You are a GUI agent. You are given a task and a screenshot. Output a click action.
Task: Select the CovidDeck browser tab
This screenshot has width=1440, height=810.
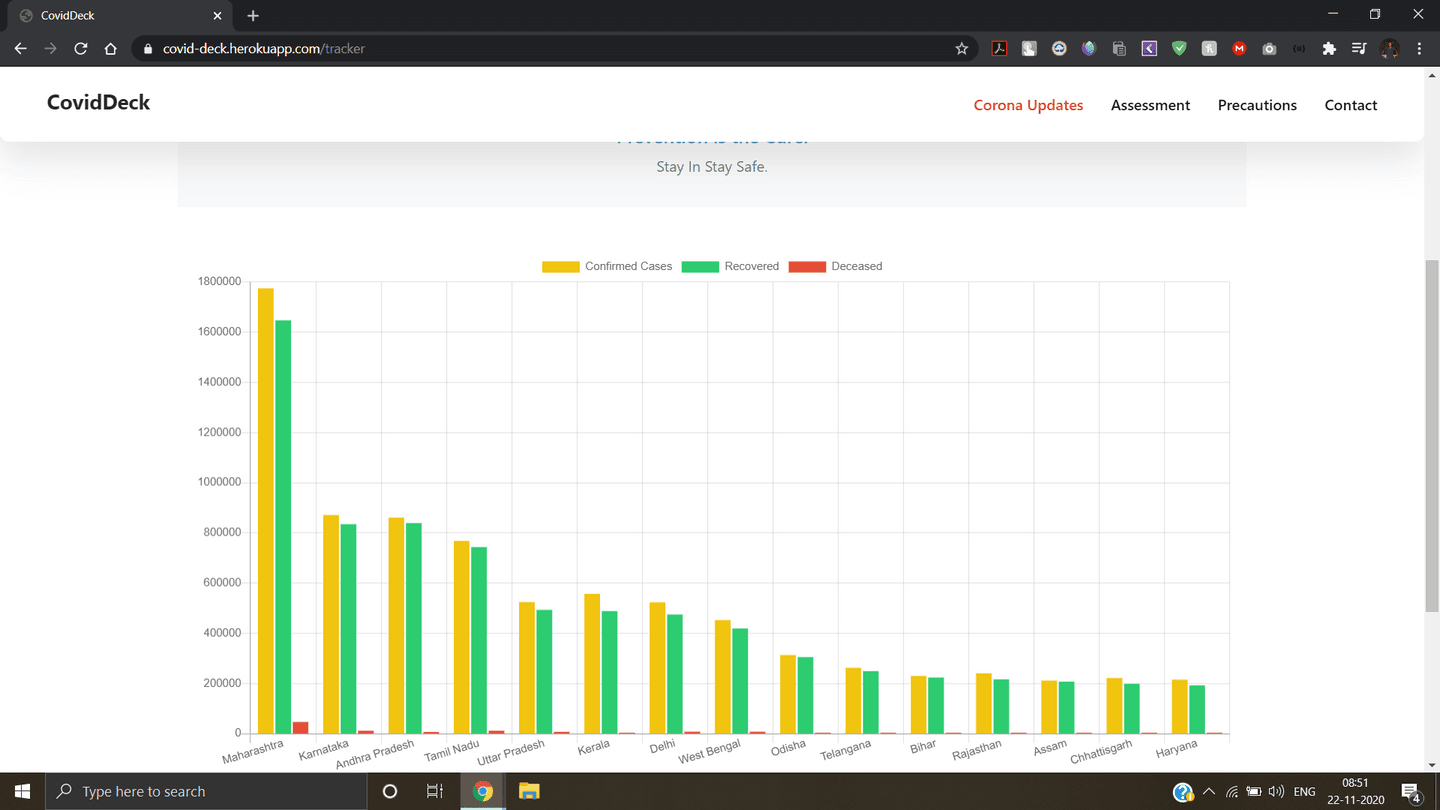coord(120,16)
